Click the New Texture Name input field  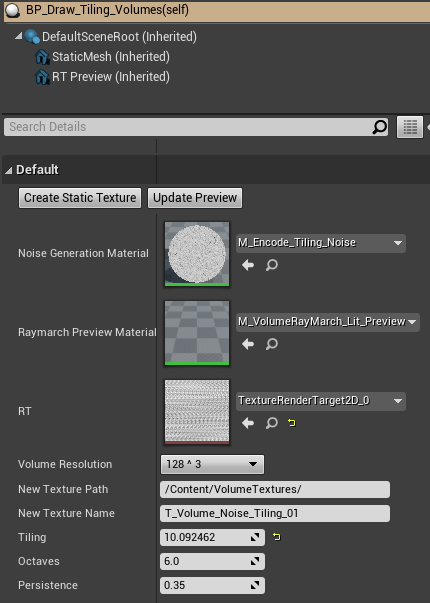click(x=275, y=513)
